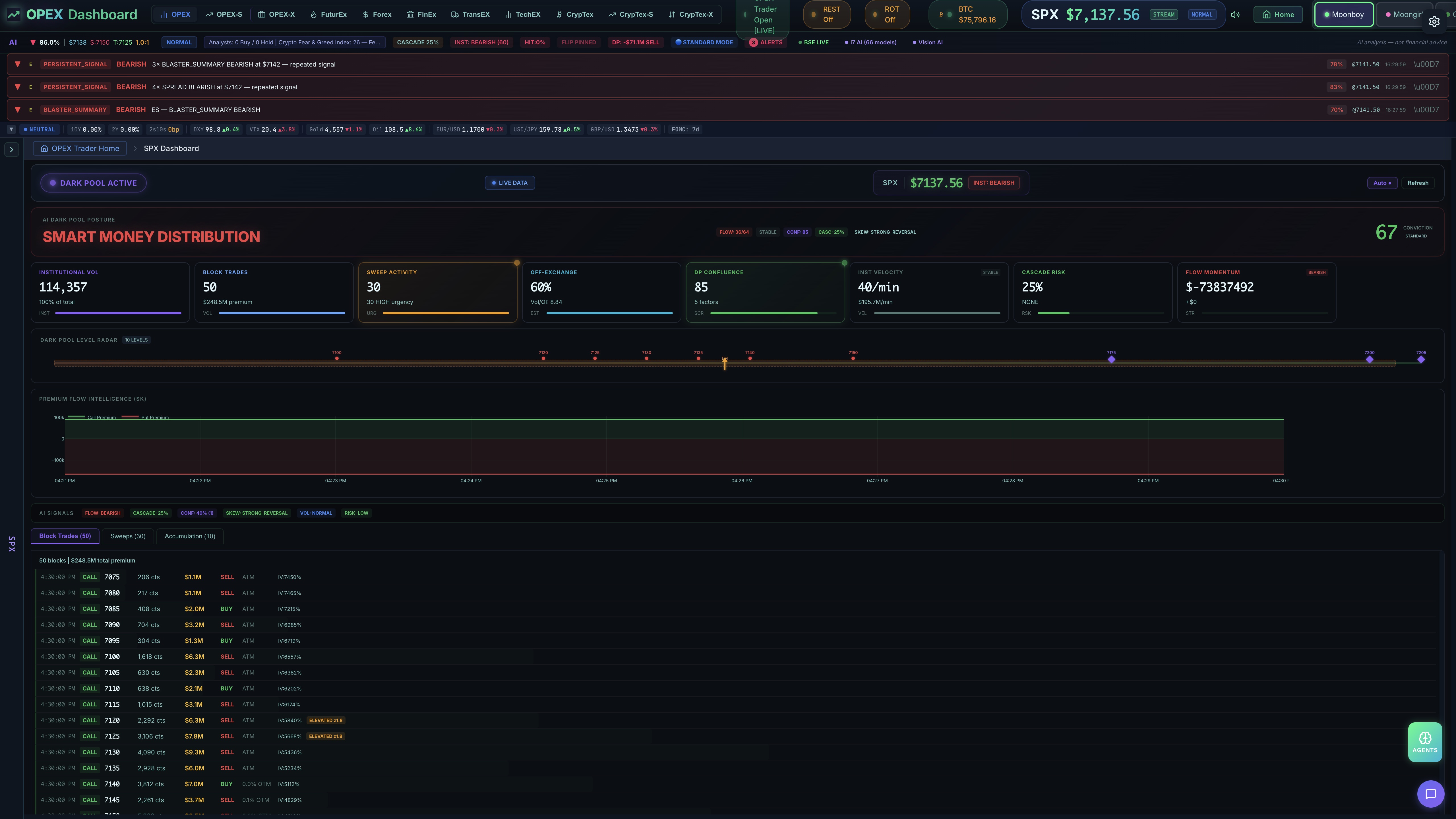Image resolution: width=1456 pixels, height=819 pixels.
Task: Dismiss the 78% BLASTER_SUMMARY repeated alert
Action: 1426,65
